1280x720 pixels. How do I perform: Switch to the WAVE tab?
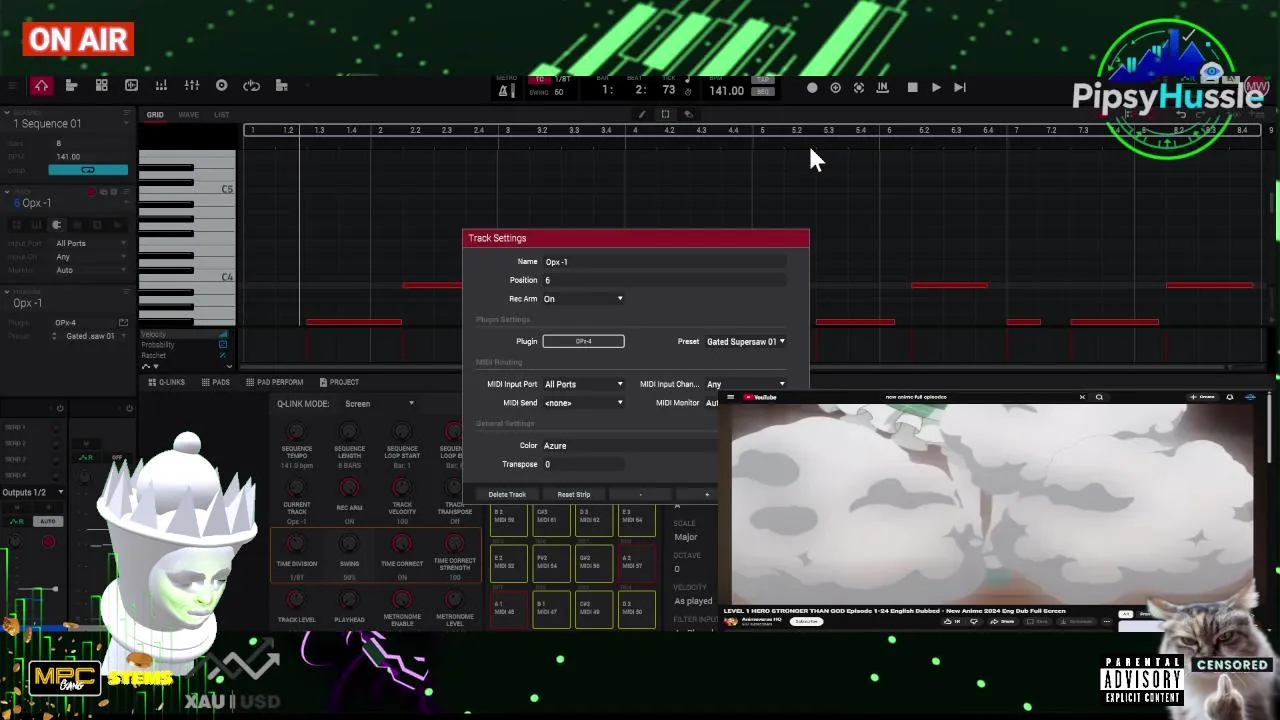pyautogui.click(x=188, y=115)
